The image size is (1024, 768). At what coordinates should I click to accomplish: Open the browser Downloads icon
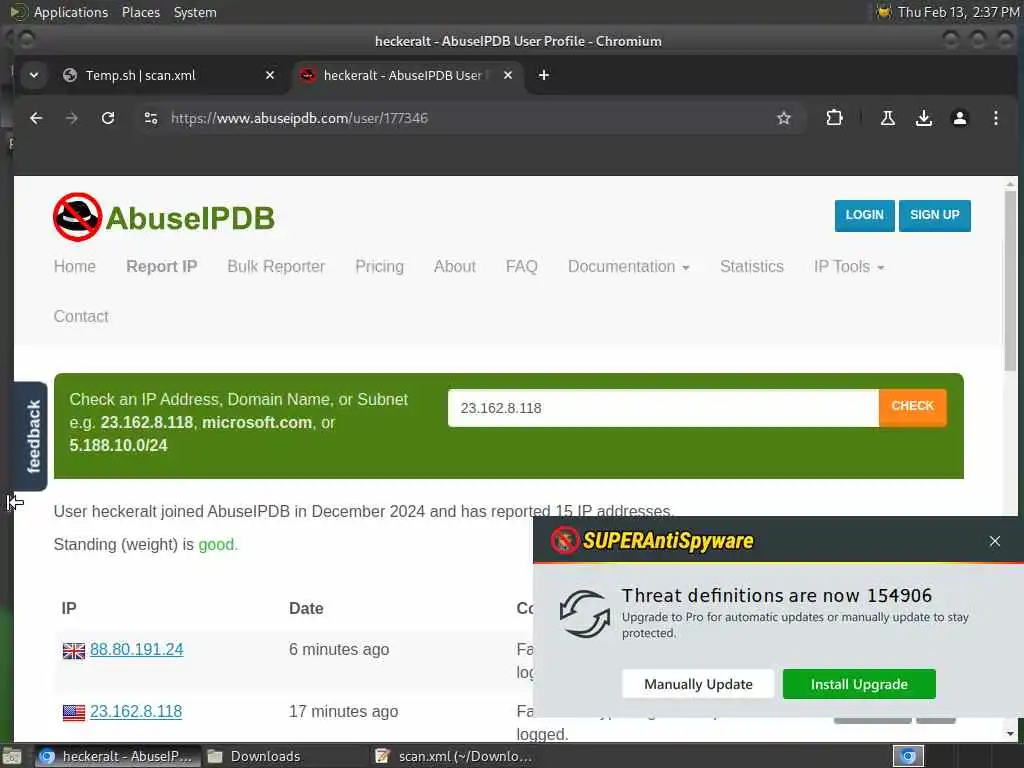click(x=923, y=118)
